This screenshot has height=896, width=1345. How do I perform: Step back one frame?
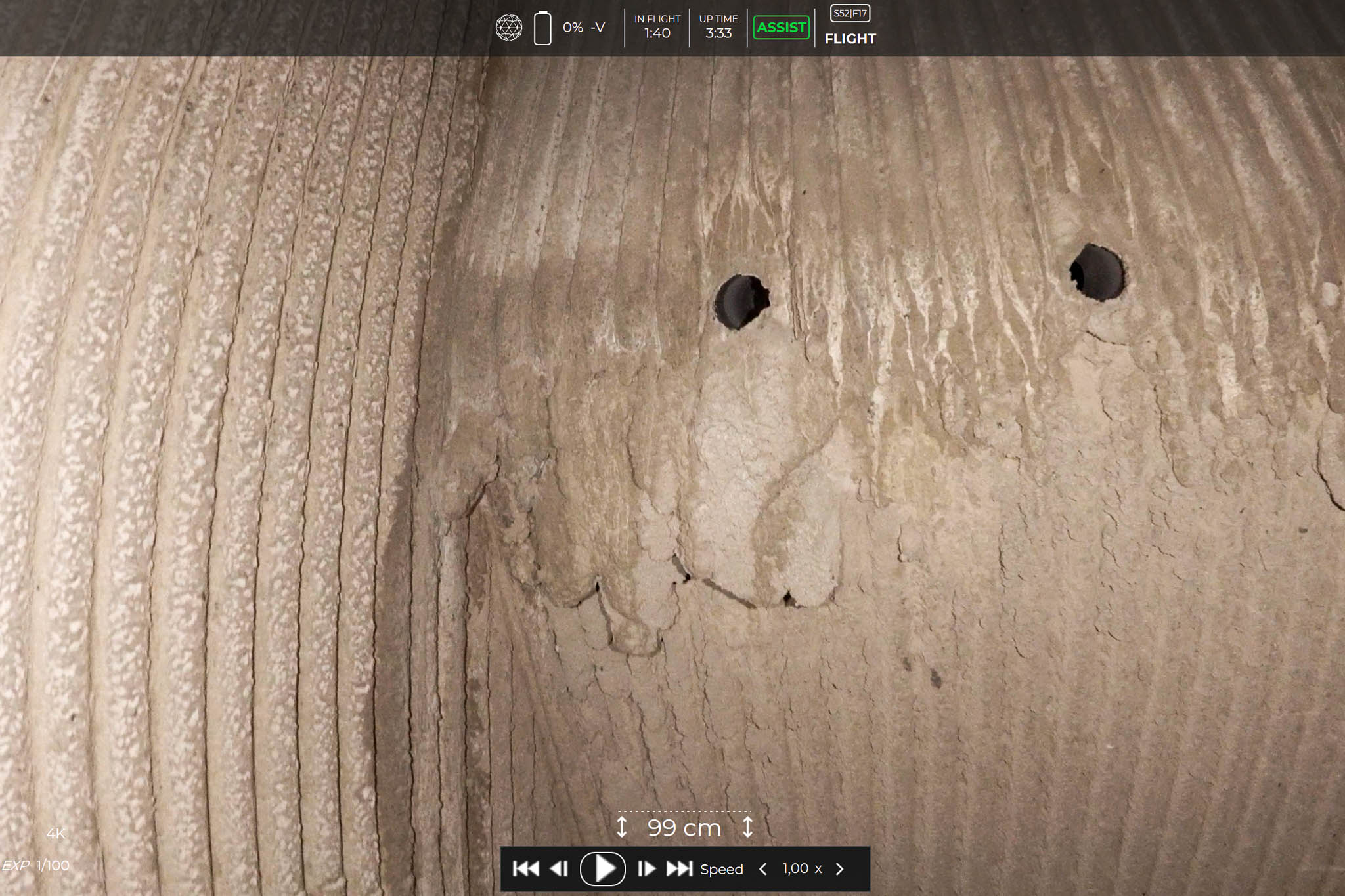coord(559,868)
